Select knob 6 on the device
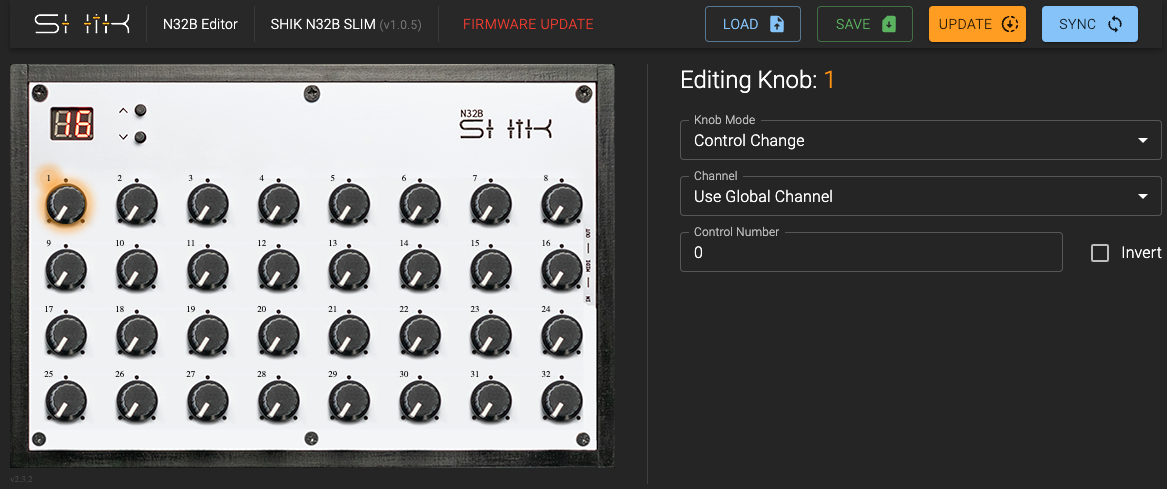The height and width of the screenshot is (489, 1167). coord(421,204)
